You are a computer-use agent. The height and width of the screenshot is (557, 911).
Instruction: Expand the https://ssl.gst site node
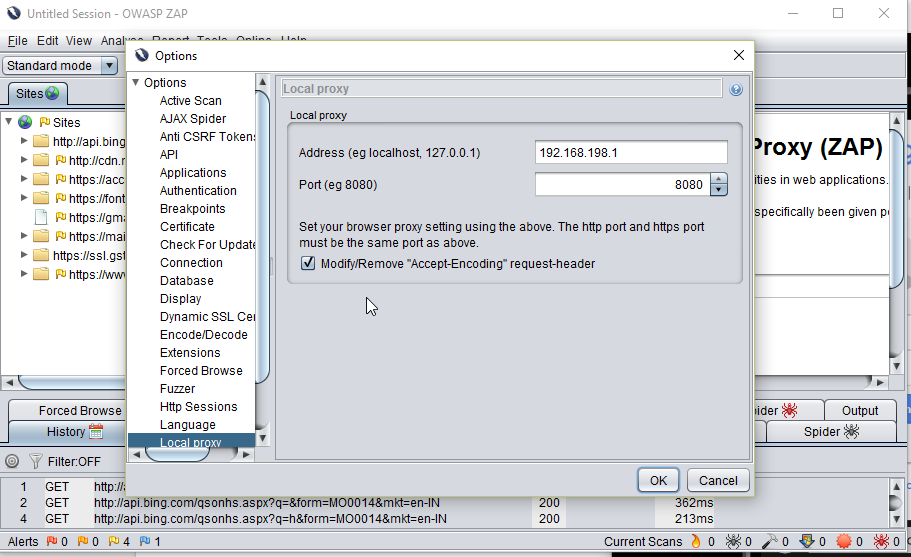pyautogui.click(x=24, y=255)
